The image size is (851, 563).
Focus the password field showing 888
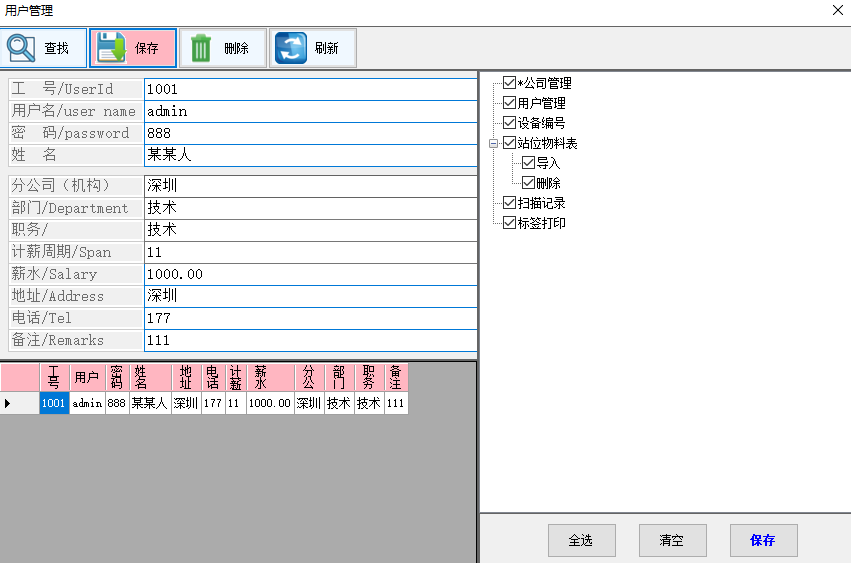[x=310, y=133]
